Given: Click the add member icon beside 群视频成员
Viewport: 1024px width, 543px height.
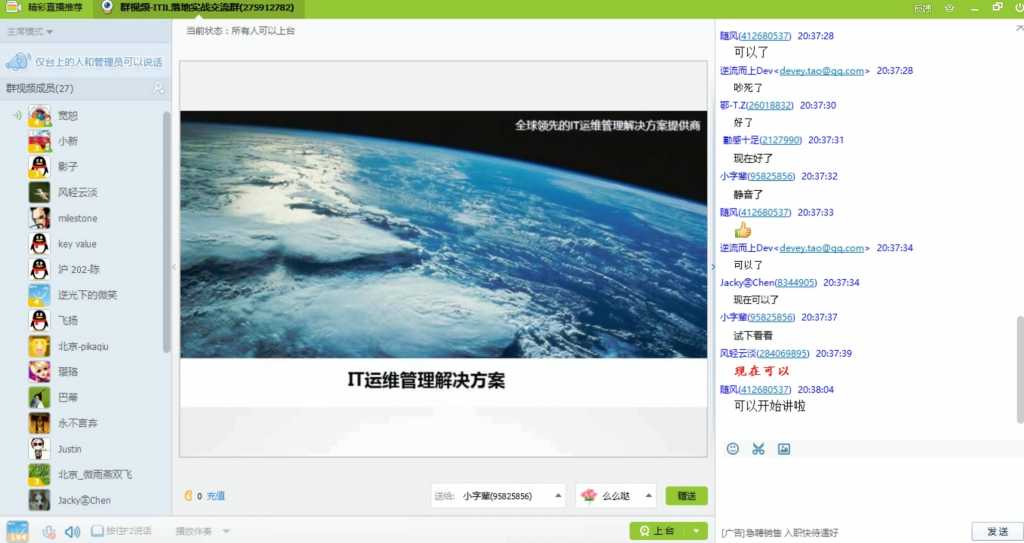Looking at the screenshot, I should tap(158, 88).
